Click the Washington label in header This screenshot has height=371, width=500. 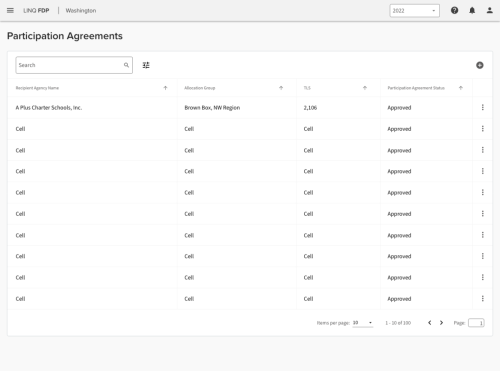tap(81, 11)
